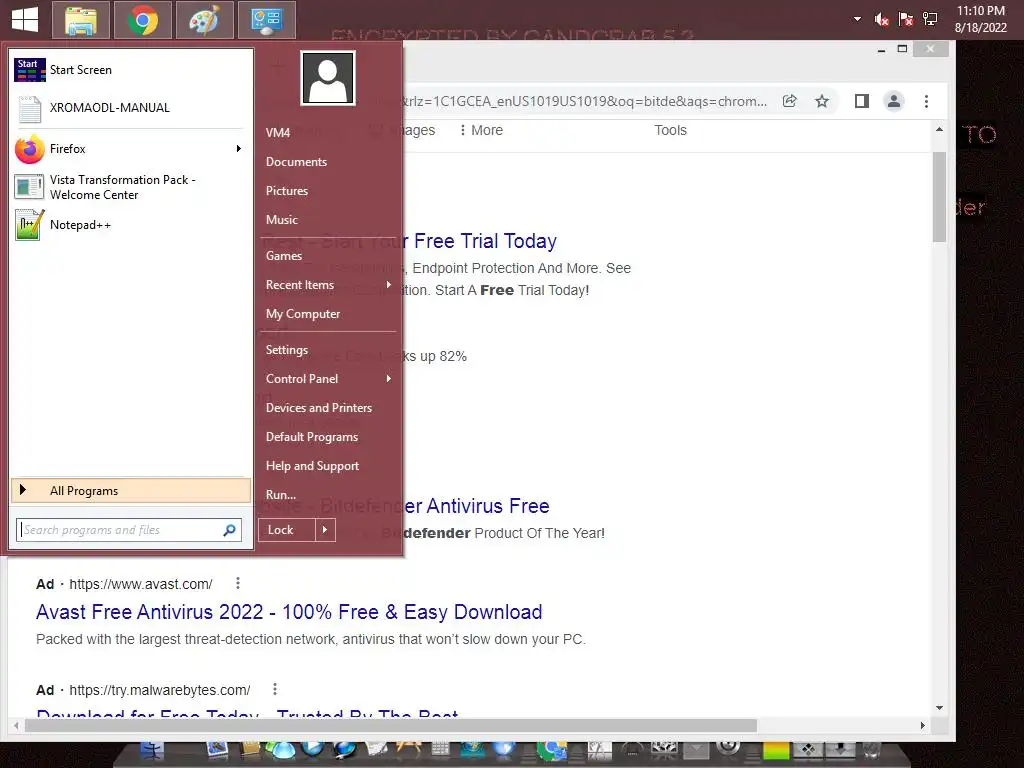Open Chrome from the taskbar
Image resolution: width=1024 pixels, height=768 pixels.
click(143, 20)
